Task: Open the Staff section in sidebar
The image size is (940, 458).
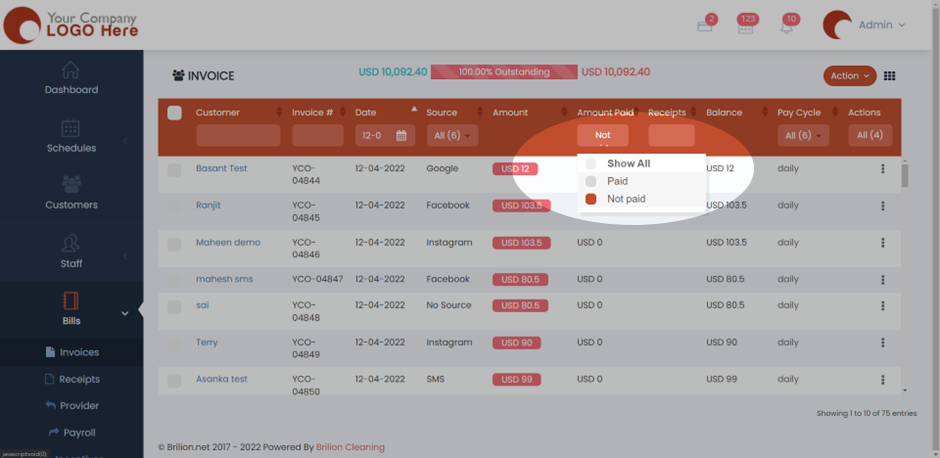Action: 71,252
